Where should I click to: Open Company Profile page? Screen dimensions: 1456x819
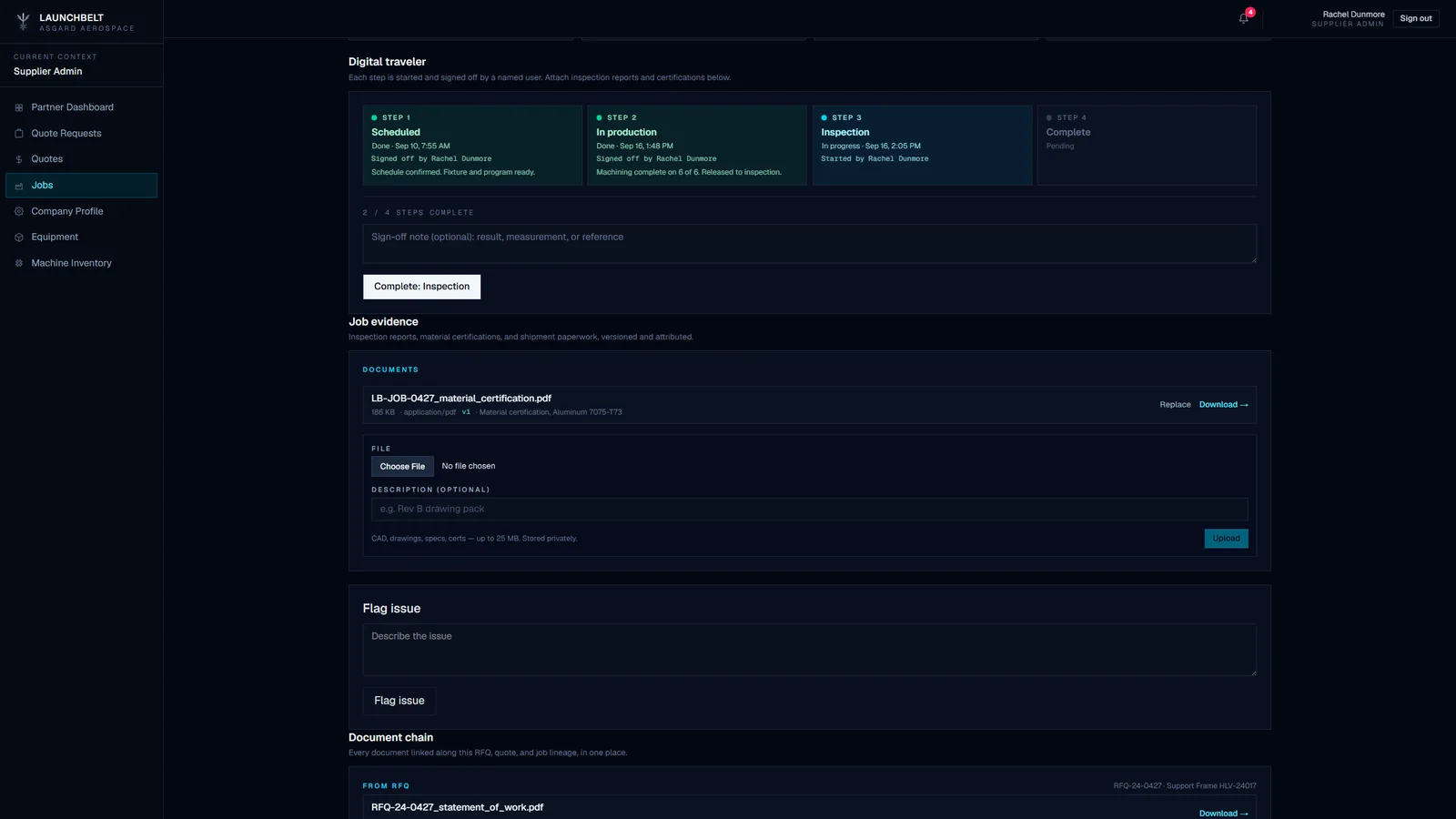pos(81,211)
